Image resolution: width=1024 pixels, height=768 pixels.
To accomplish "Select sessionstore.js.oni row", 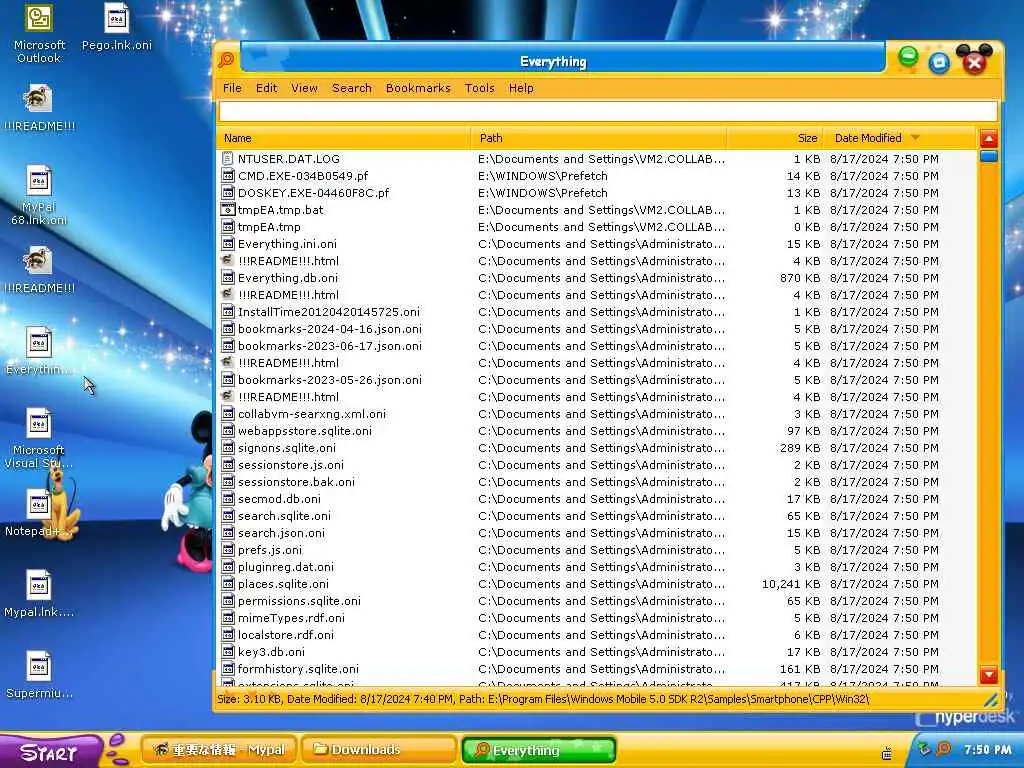I will (596, 464).
